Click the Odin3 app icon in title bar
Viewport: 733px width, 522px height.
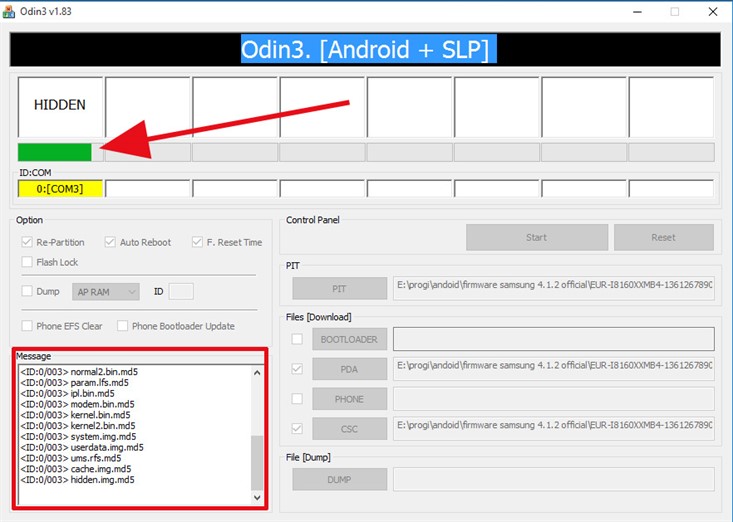tap(8, 11)
